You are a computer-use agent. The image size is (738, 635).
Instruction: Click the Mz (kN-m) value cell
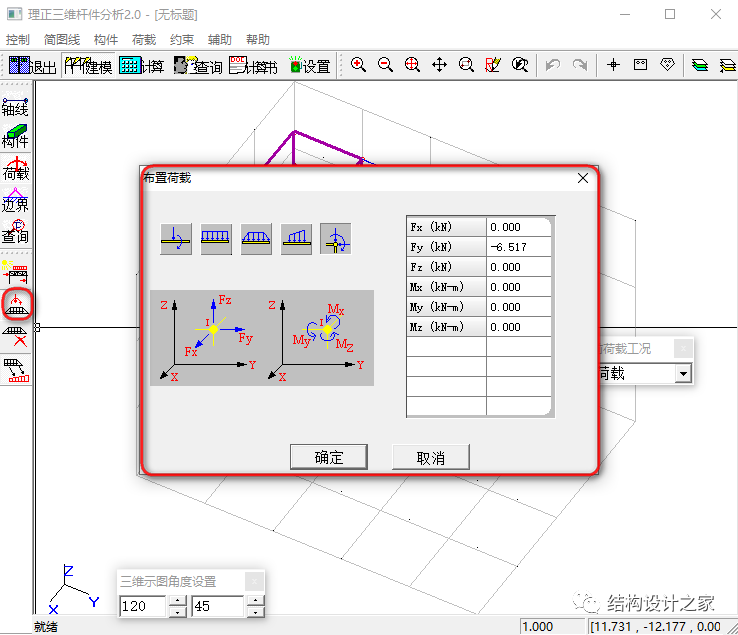pyautogui.click(x=519, y=327)
